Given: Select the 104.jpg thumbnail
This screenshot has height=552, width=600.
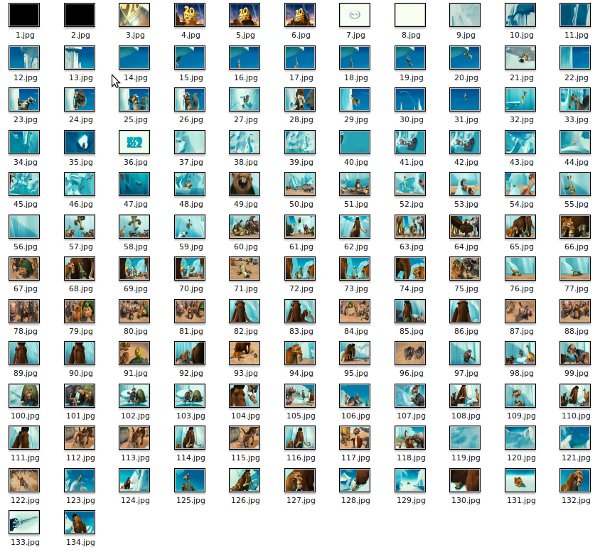Looking at the screenshot, I should 245,396.
